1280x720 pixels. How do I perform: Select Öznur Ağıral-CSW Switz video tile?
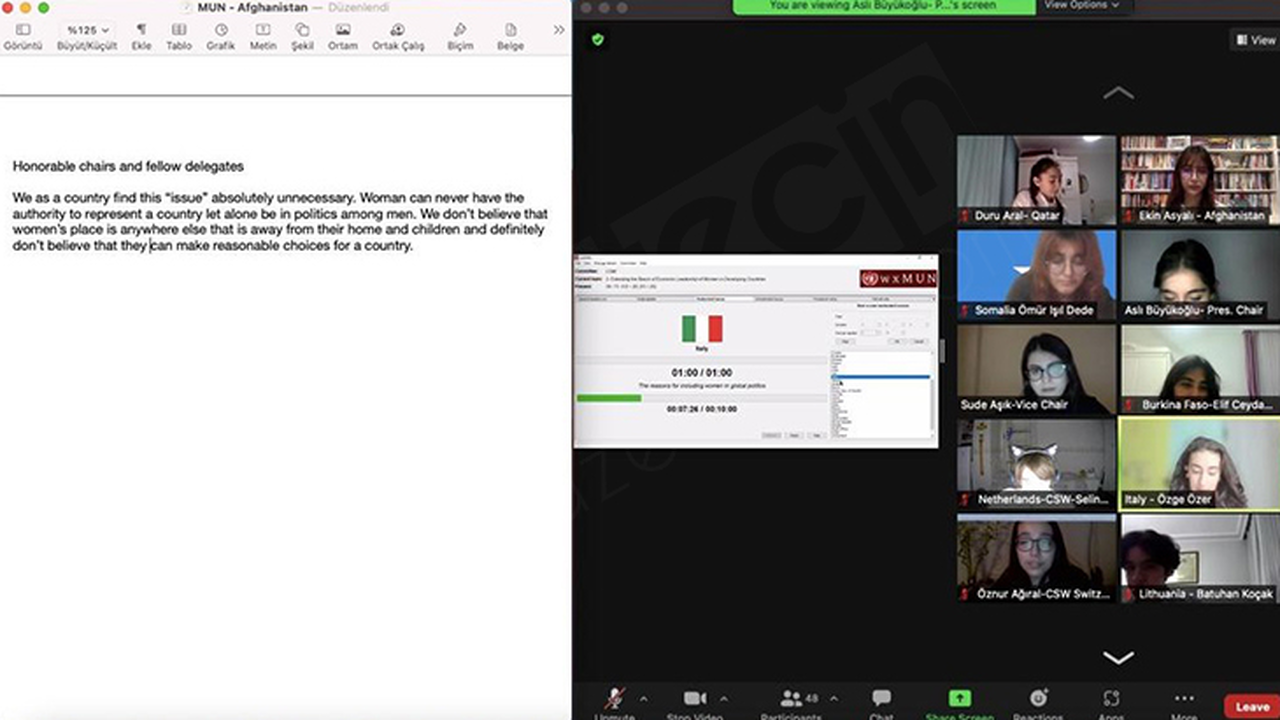[x=1036, y=558]
